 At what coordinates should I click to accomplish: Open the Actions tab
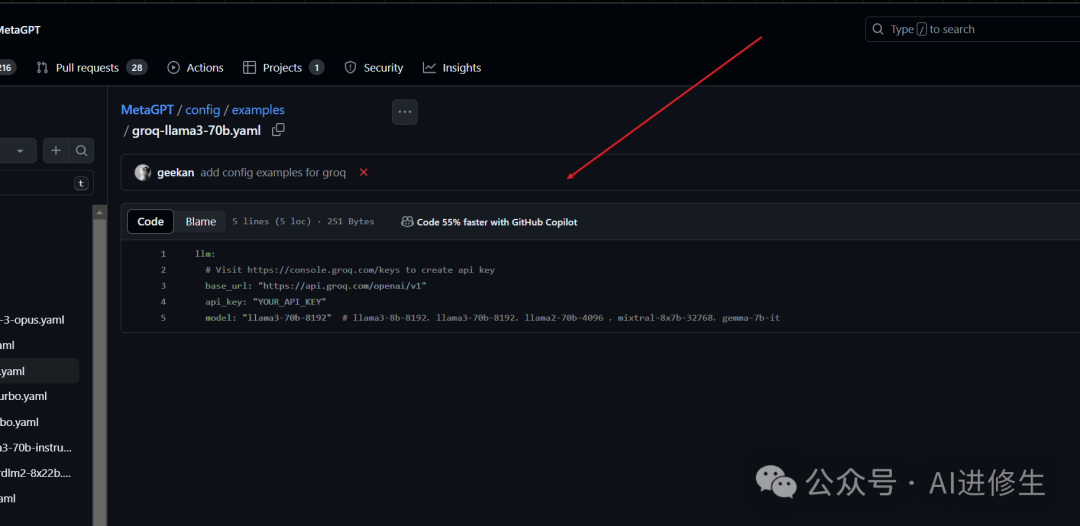(x=196, y=67)
